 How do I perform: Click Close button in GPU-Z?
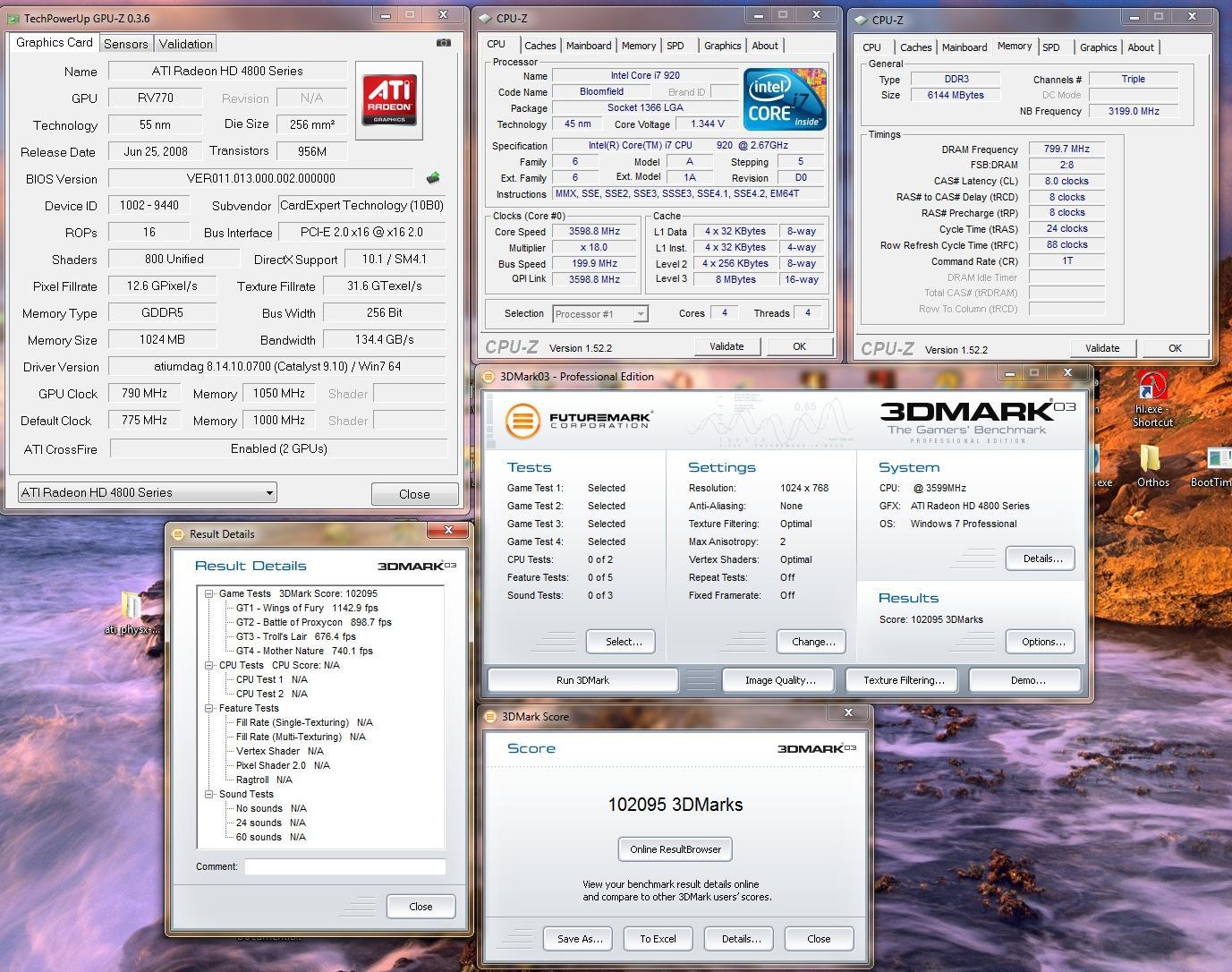[414, 494]
